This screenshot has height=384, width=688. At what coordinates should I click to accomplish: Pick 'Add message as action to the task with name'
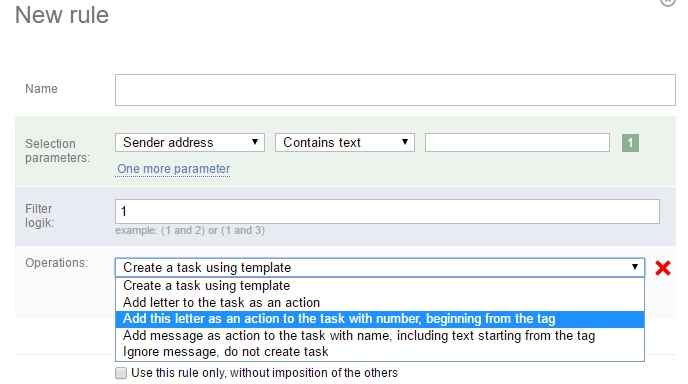(380, 336)
